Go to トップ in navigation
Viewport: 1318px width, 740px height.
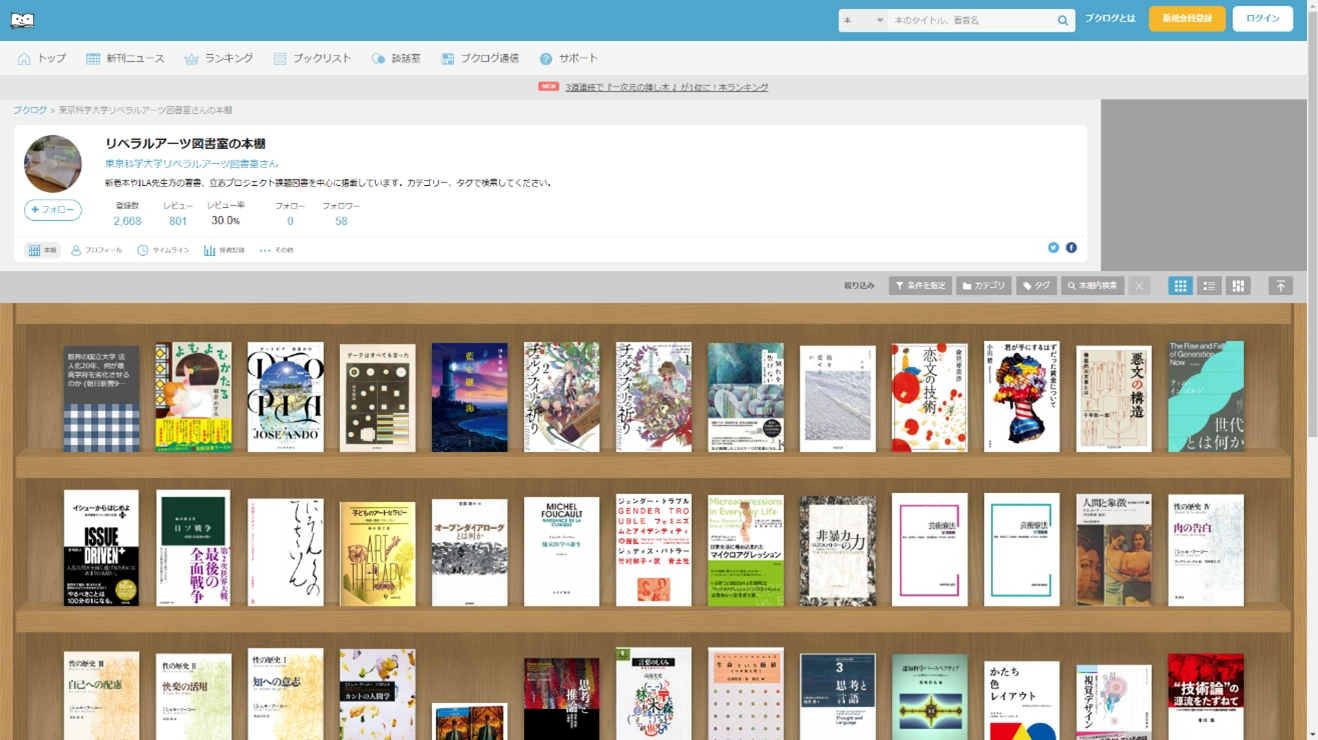[42, 59]
